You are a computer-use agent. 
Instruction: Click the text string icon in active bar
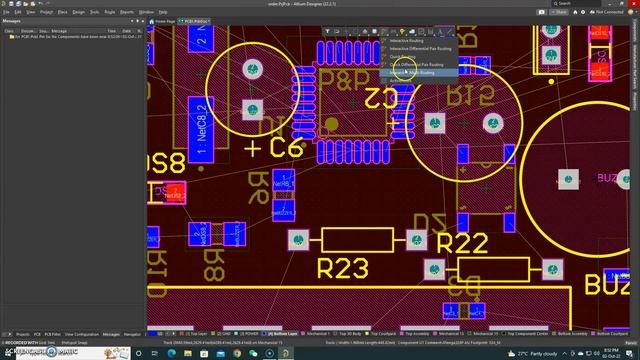[x=440, y=31]
